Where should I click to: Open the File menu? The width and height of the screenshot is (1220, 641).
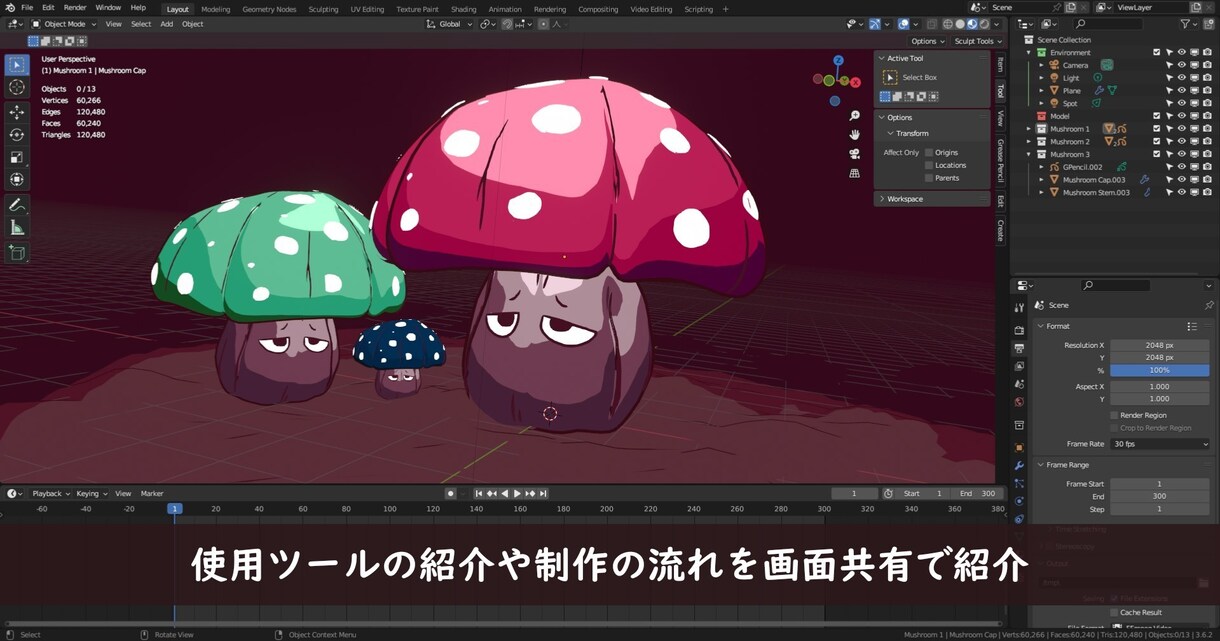tap(27, 8)
